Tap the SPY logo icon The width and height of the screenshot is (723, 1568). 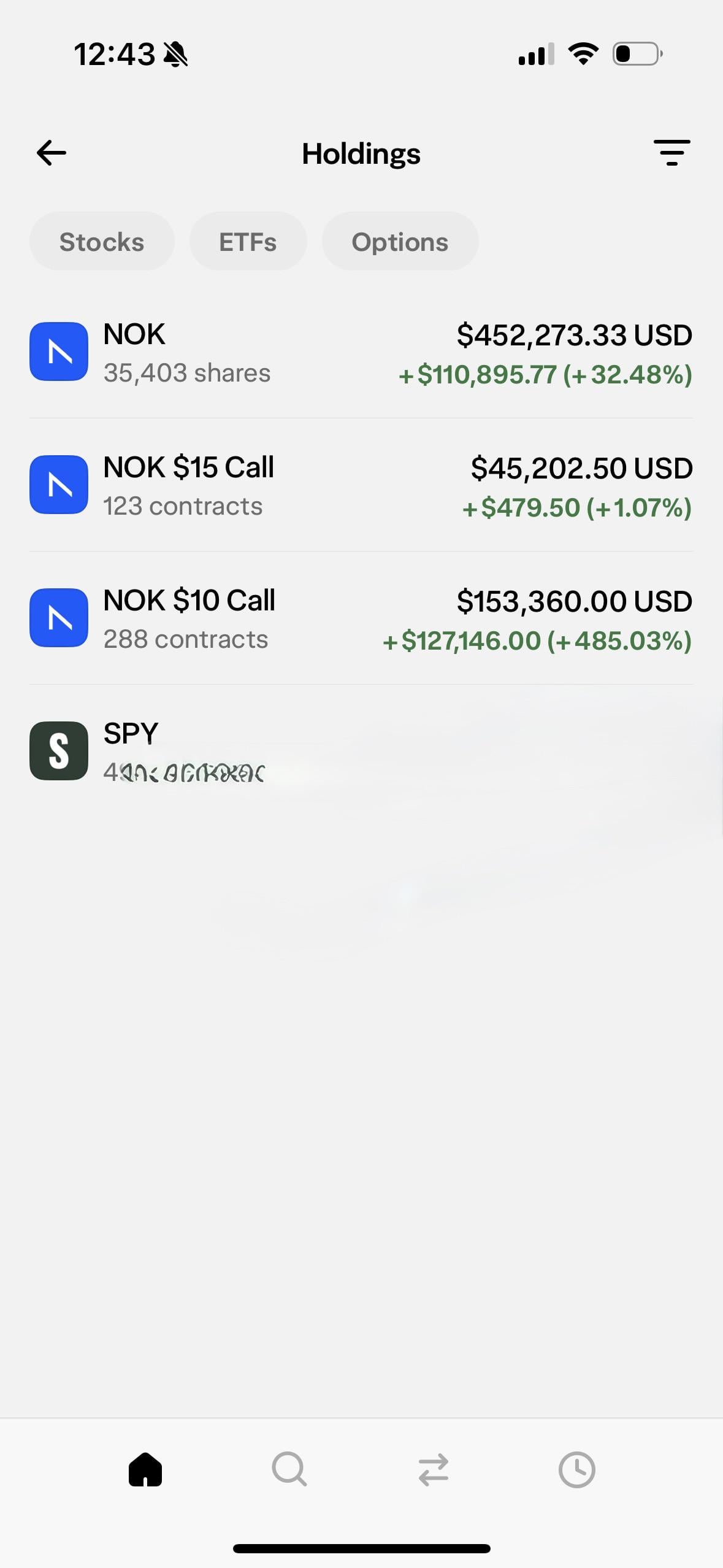tap(59, 751)
